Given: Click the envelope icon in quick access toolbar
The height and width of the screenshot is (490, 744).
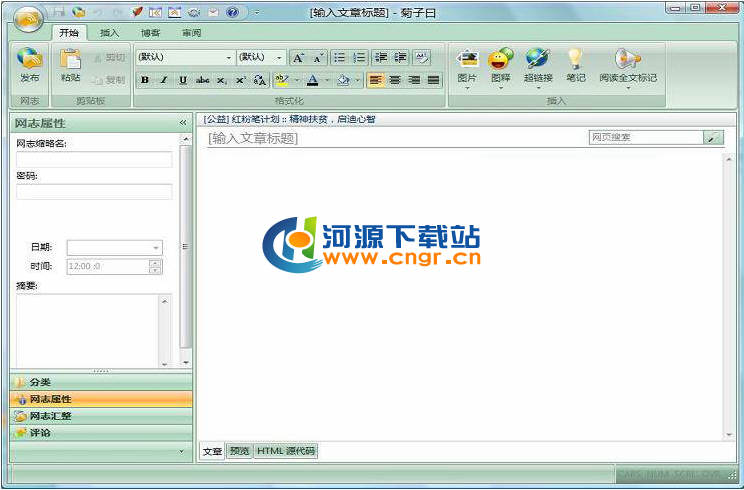Looking at the screenshot, I should (213, 12).
